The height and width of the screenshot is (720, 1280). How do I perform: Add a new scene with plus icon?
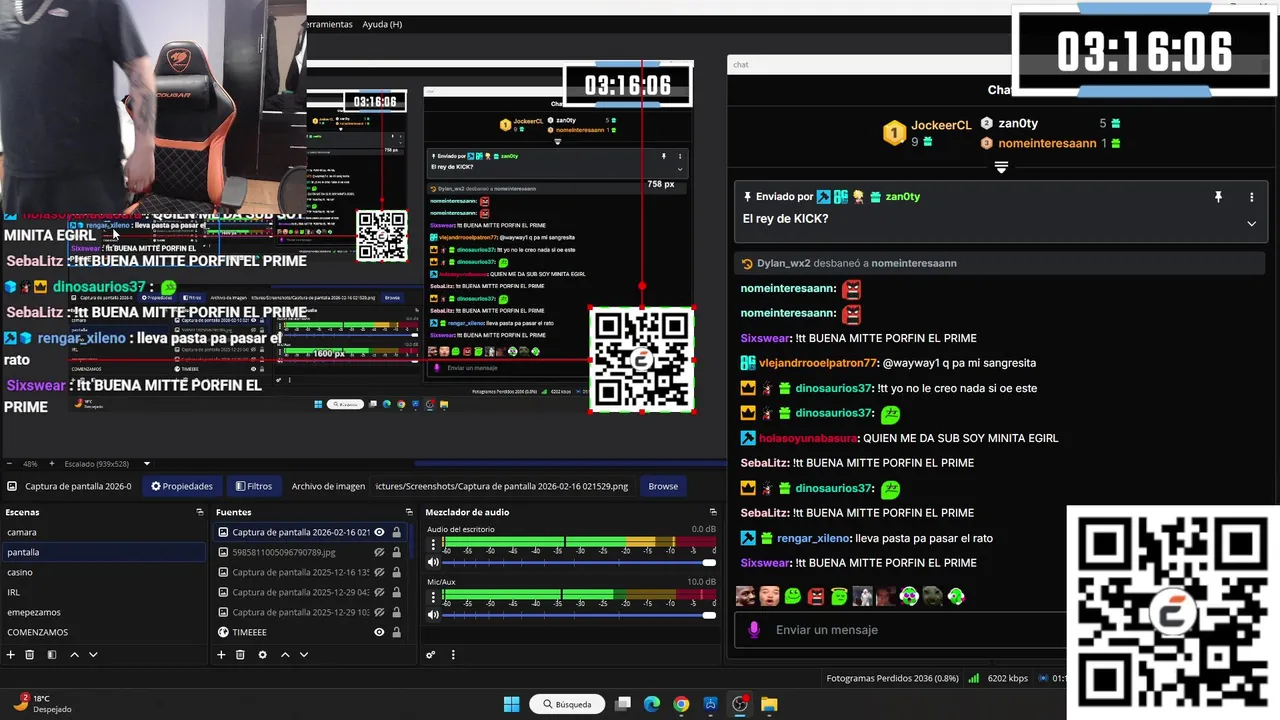11,655
